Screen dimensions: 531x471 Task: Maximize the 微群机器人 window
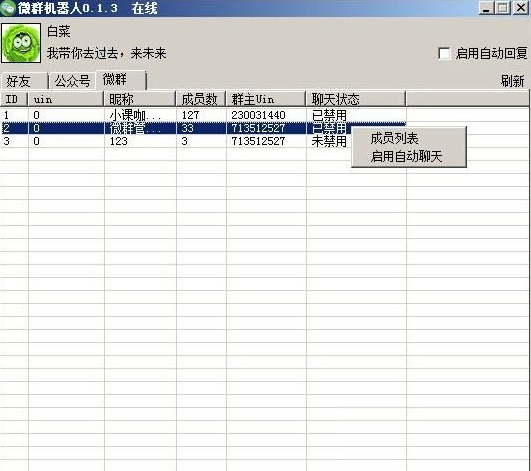click(503, 7)
